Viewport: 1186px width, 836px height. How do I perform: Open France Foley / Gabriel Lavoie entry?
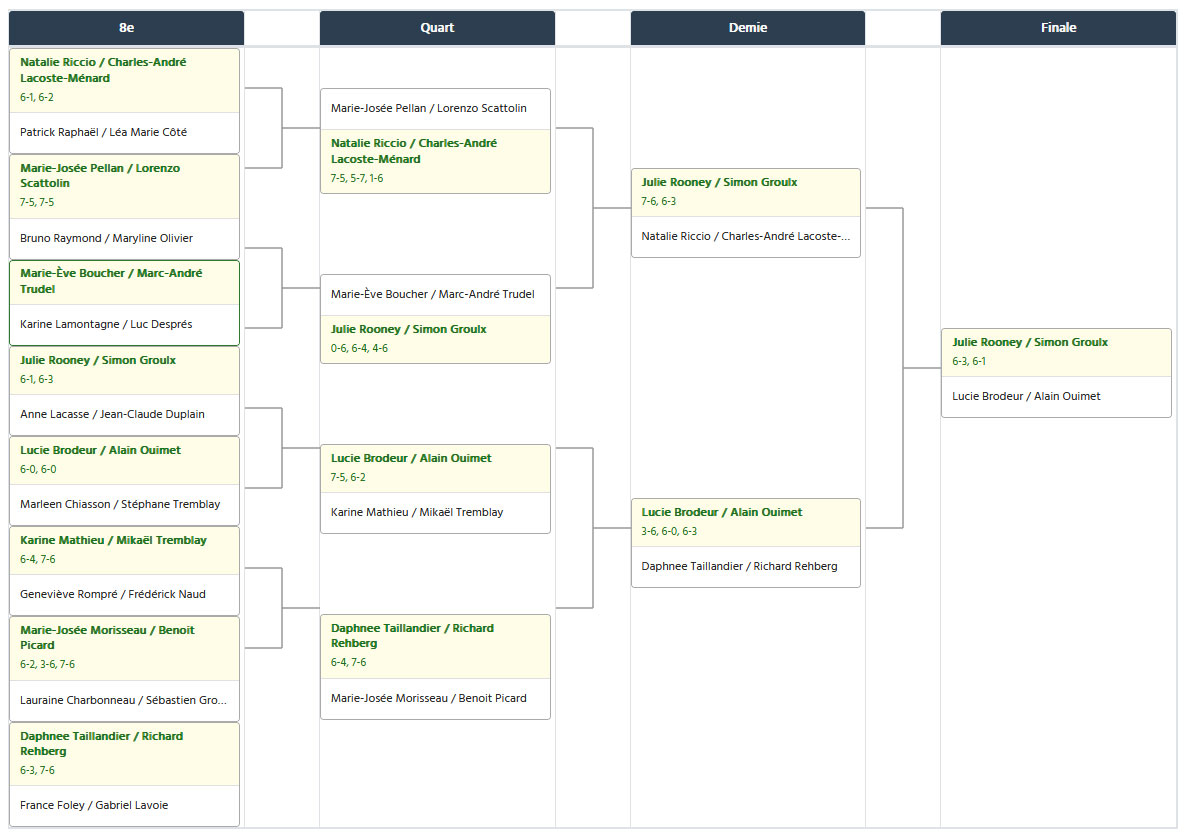tap(124, 806)
